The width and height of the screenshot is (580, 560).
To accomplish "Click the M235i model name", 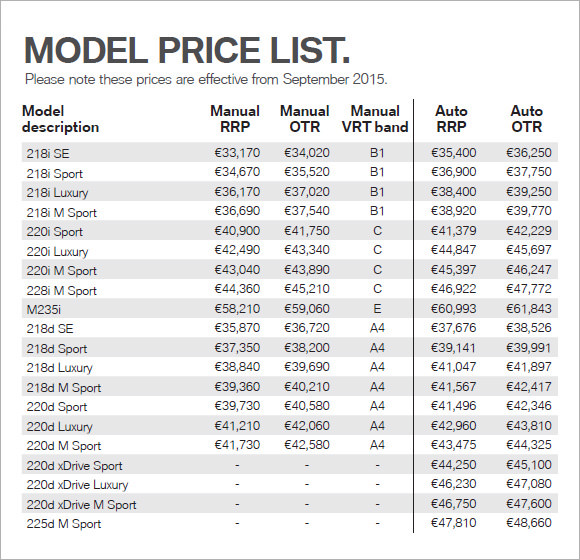I will click(x=43, y=309).
